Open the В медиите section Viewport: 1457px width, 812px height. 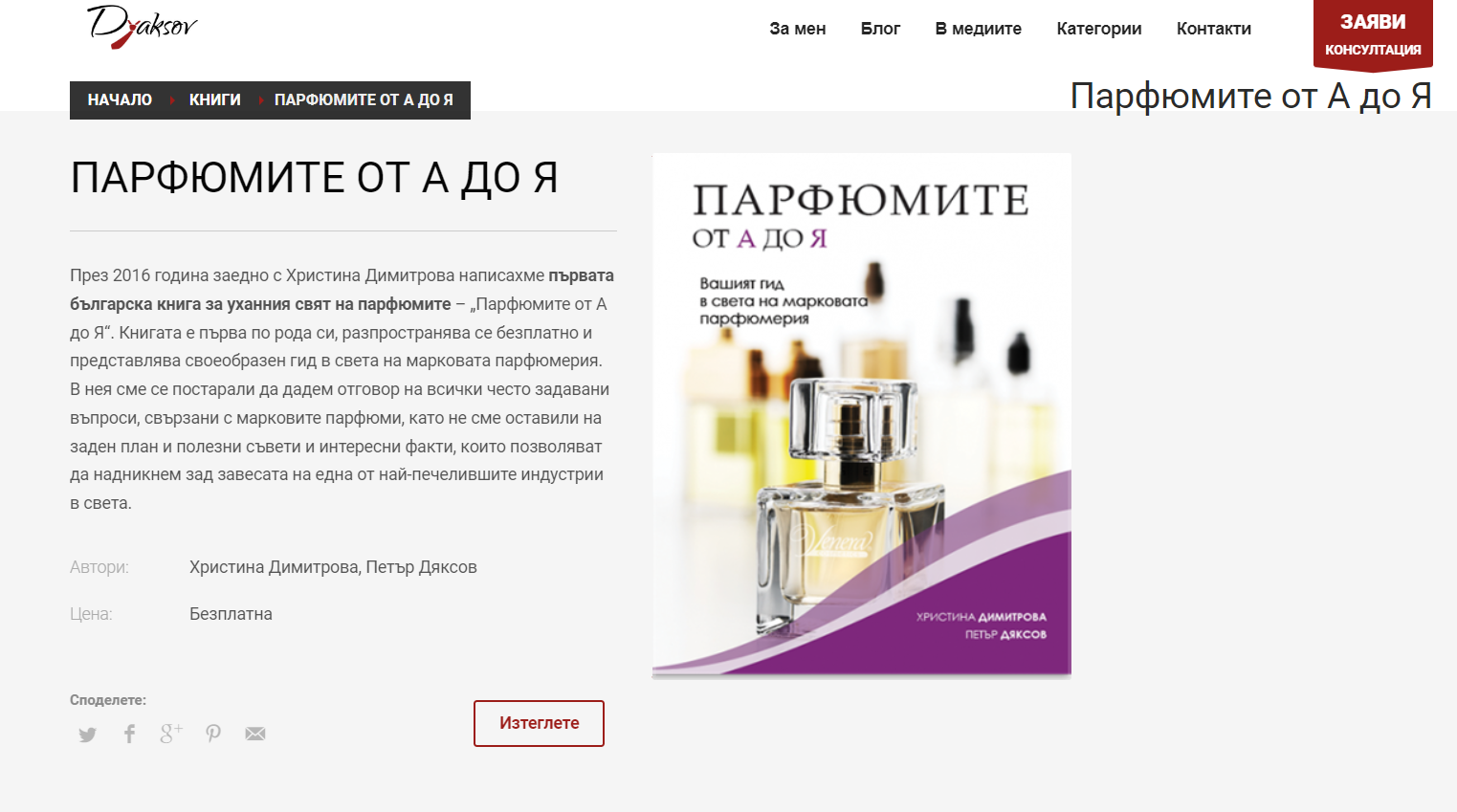[978, 29]
